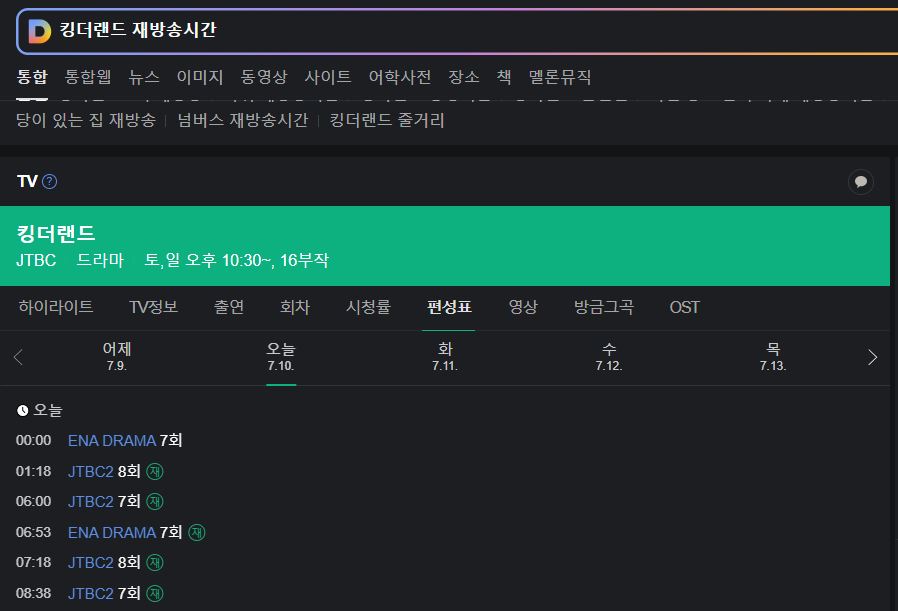
Task: Click related search 당이 있는 집 재방송
Action: pyautogui.click(x=86, y=120)
